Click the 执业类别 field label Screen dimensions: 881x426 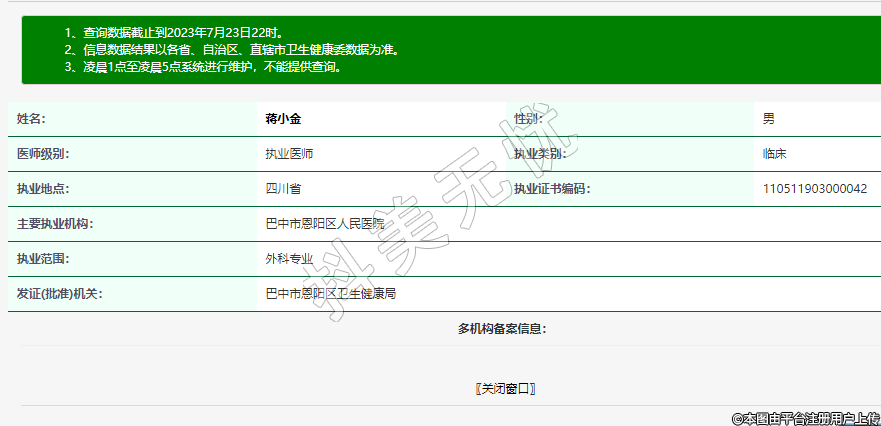(x=540, y=154)
